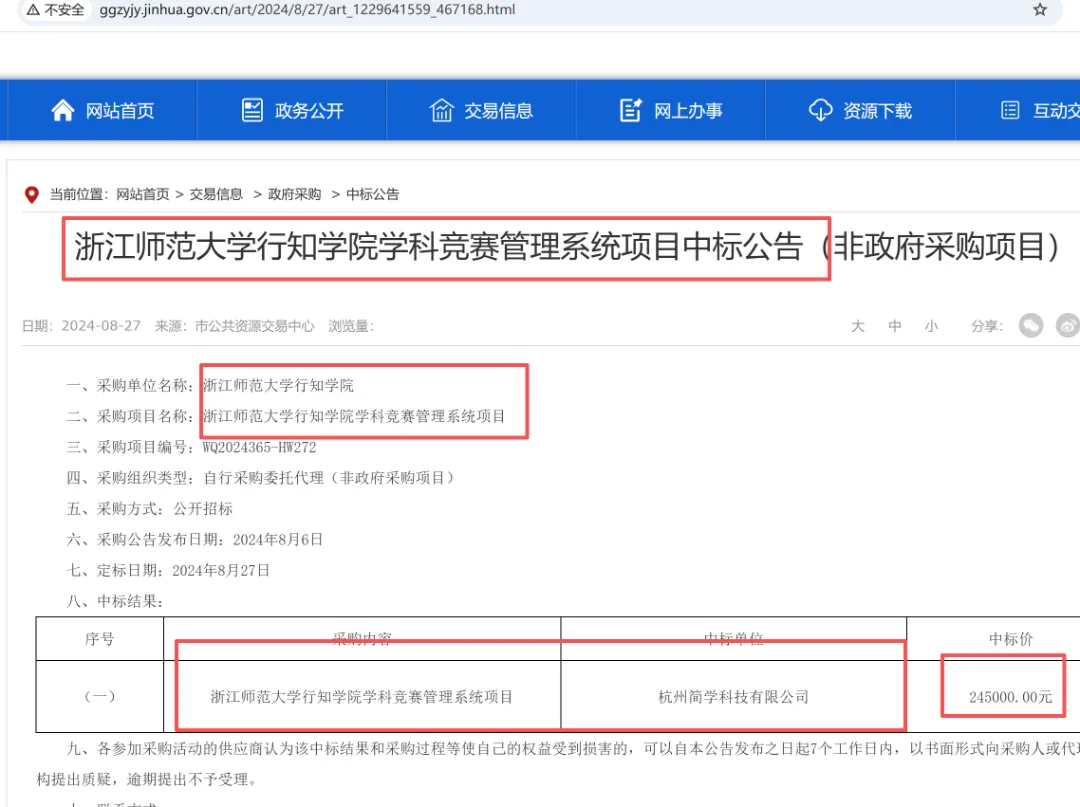Click the table cell 浙江师范大学行知学院学科竞赛管理系统项目
Image resolution: width=1080 pixels, height=807 pixels.
coord(362,697)
